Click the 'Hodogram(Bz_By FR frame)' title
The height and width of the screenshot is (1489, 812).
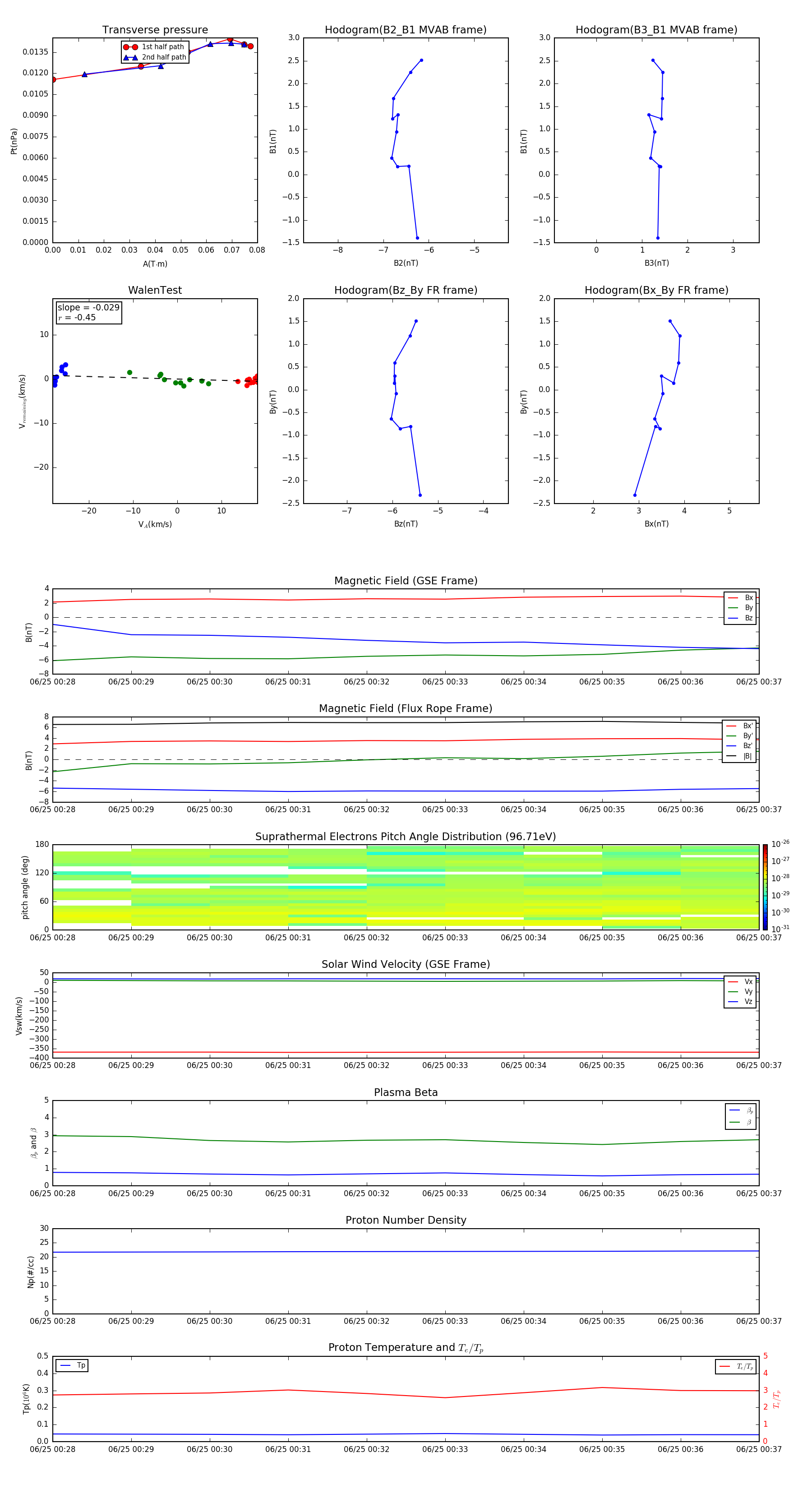click(406, 290)
